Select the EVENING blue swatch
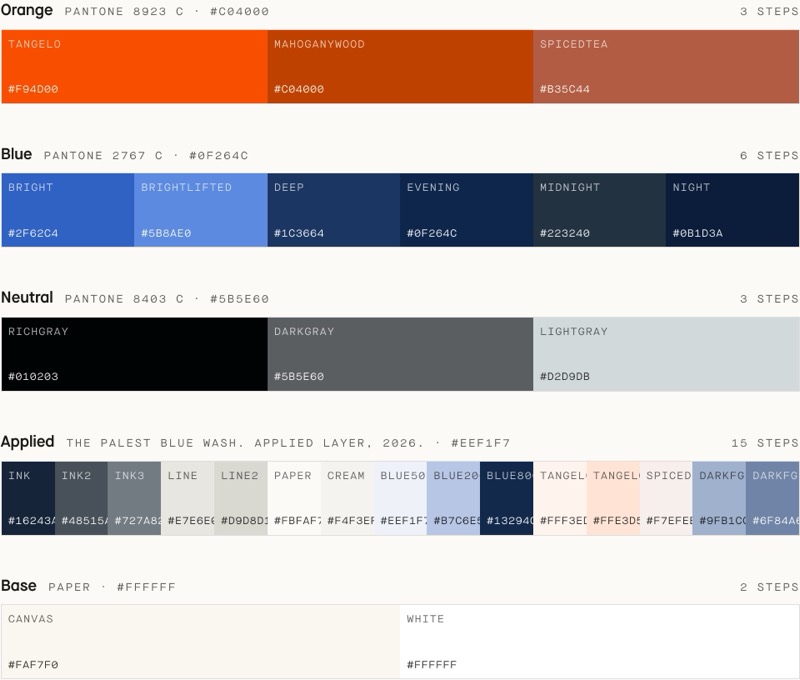800x680 pixels. tap(466, 210)
